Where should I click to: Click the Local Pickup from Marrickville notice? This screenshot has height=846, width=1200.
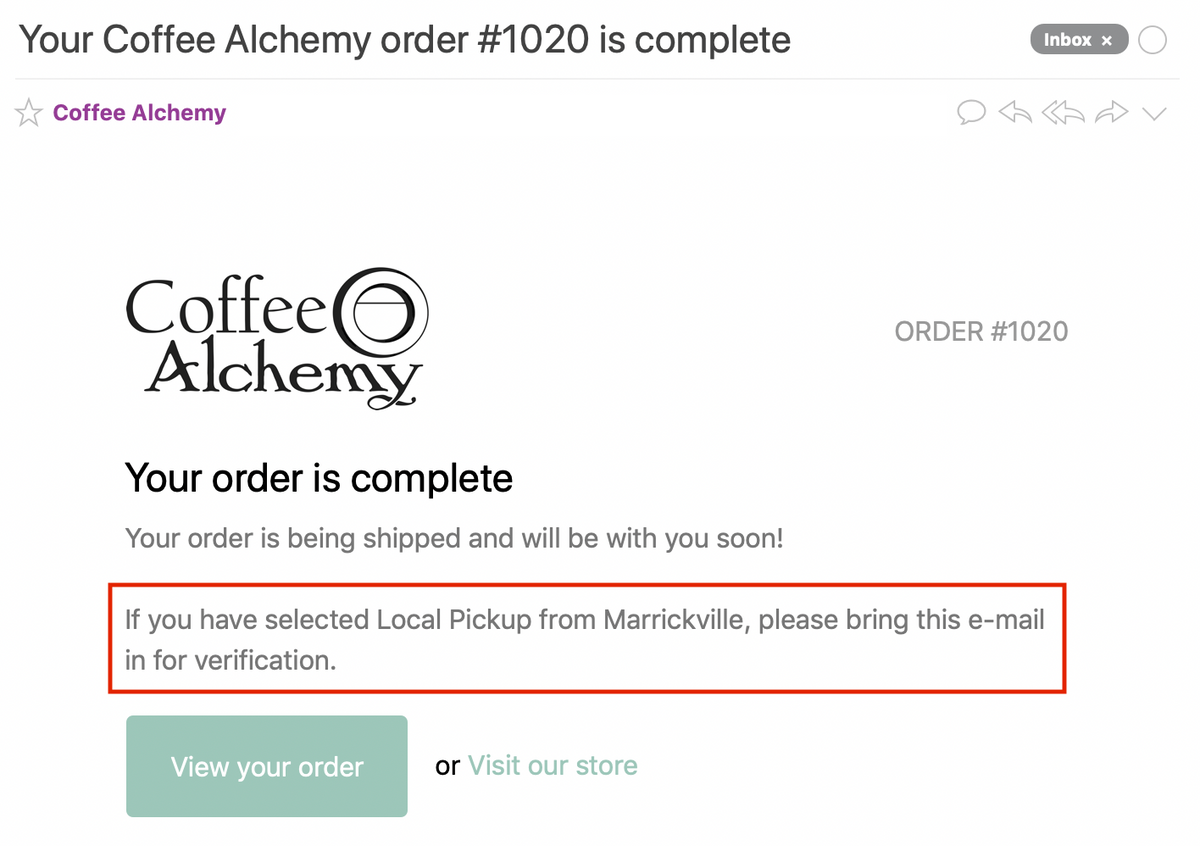click(x=587, y=639)
